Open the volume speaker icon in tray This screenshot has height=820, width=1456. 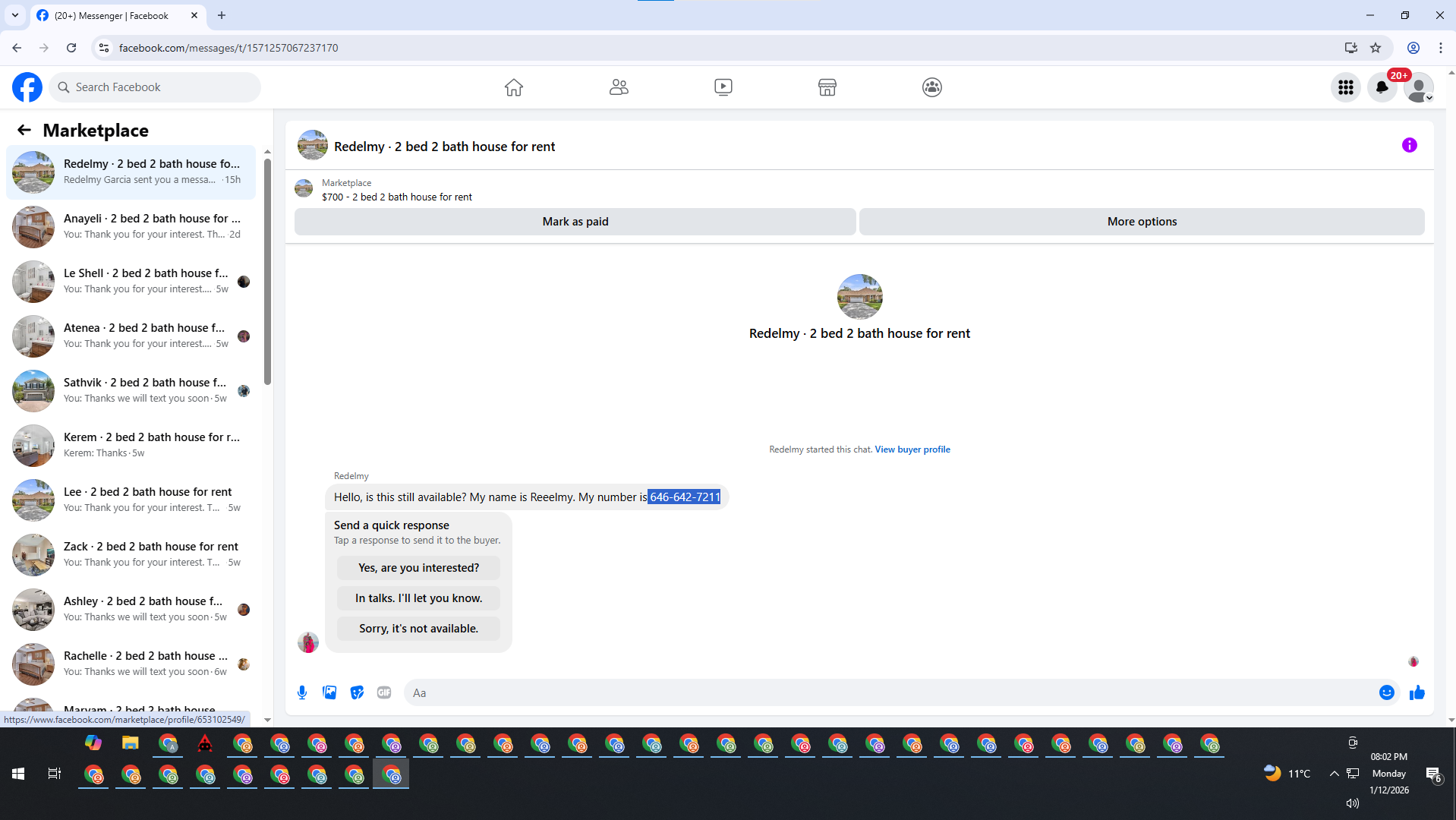[x=1352, y=803]
